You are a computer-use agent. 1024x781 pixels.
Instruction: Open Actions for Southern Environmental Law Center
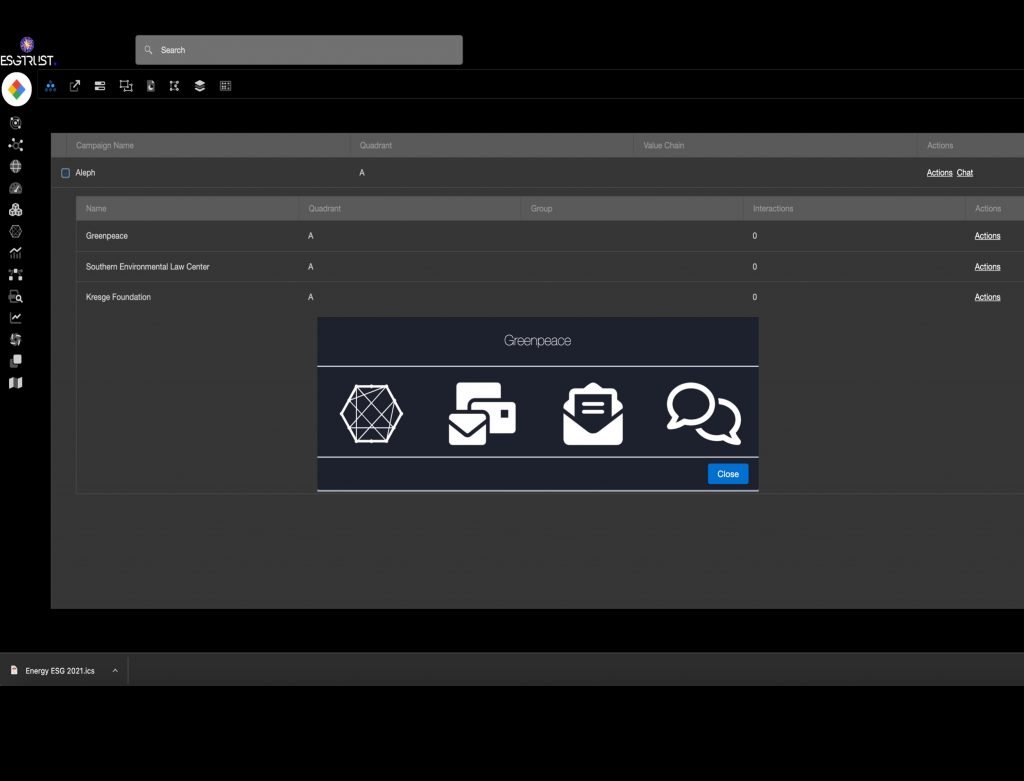[987, 266]
